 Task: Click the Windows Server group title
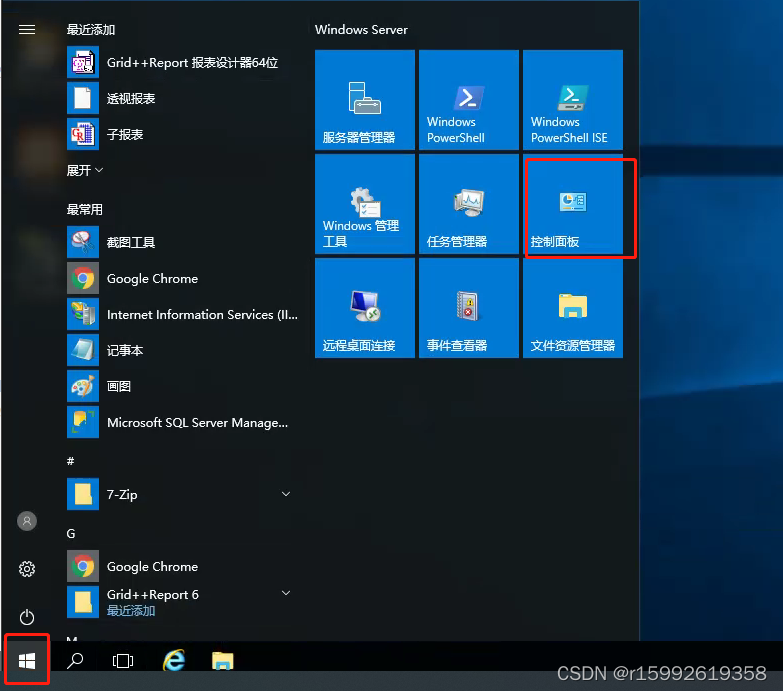pyautogui.click(x=361, y=30)
